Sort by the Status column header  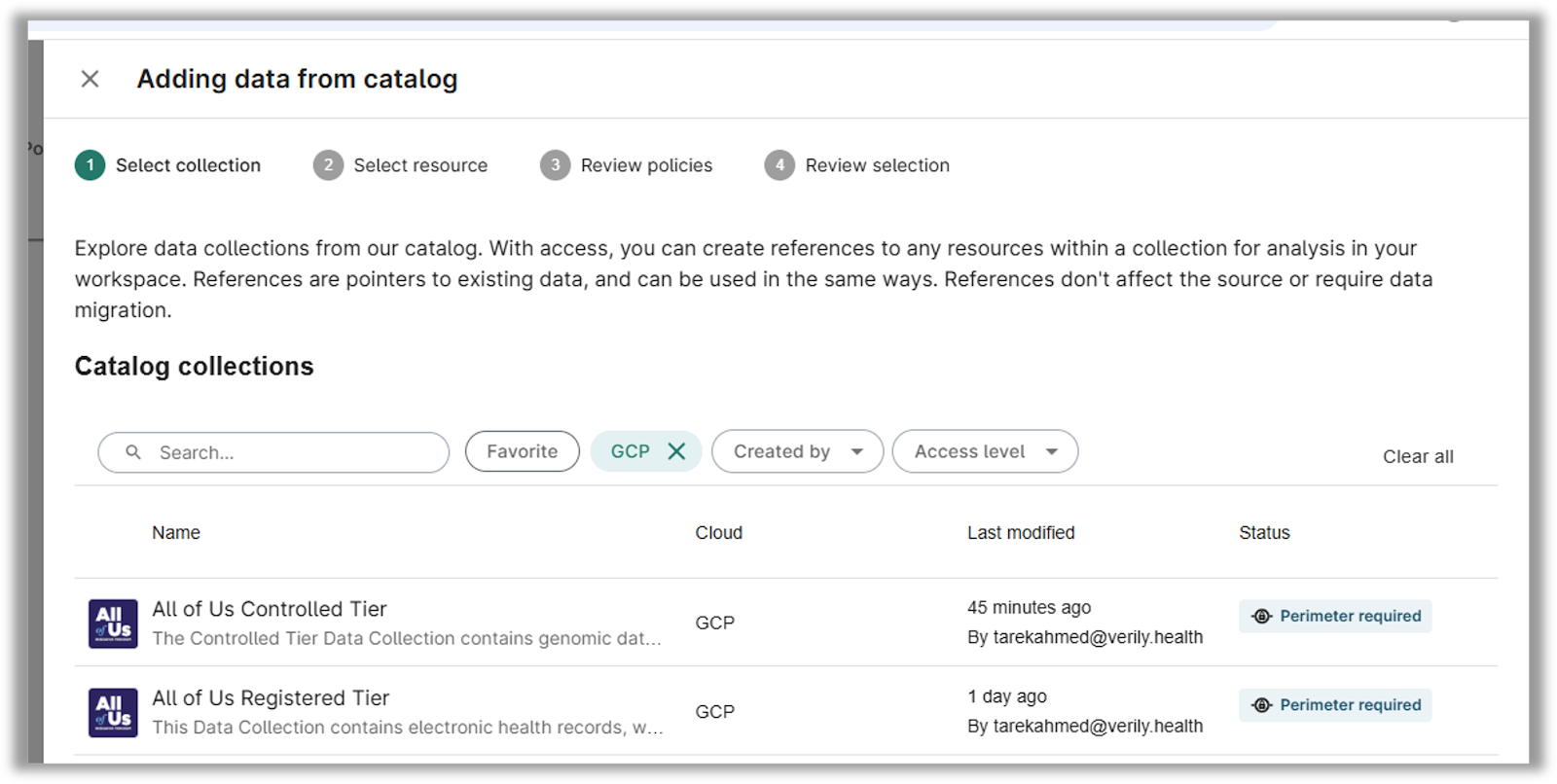click(x=1264, y=533)
